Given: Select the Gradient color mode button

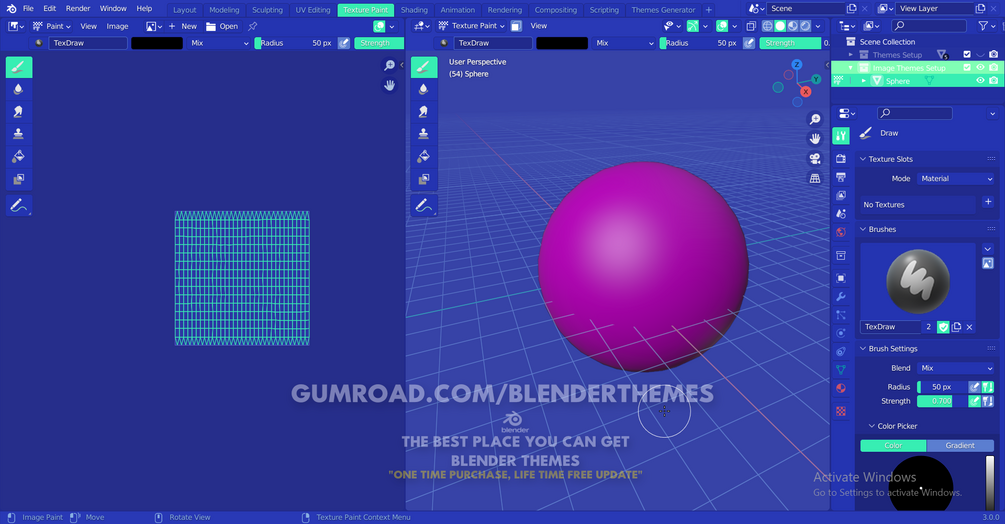Looking at the screenshot, I should [x=960, y=445].
